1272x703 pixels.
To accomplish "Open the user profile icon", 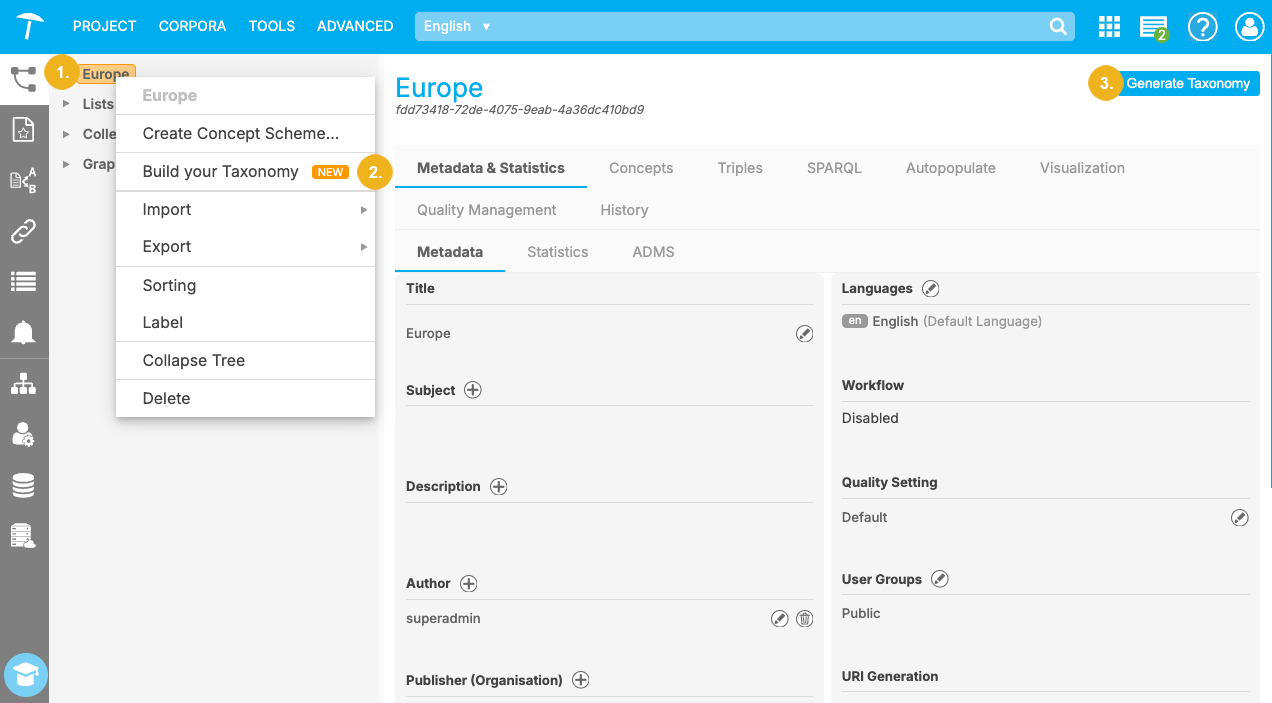I will (x=1249, y=27).
